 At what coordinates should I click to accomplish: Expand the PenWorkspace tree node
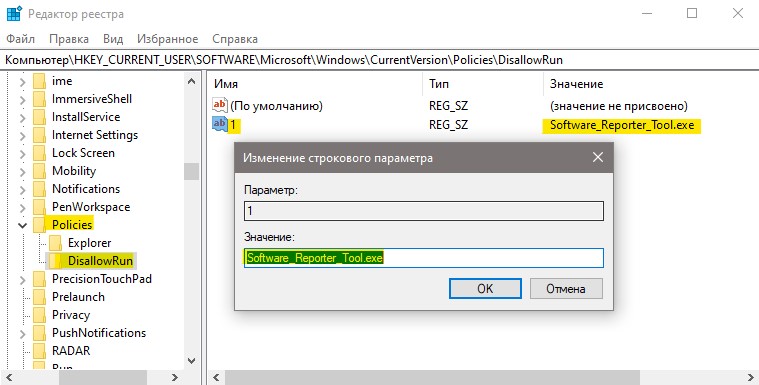click(x=22, y=207)
